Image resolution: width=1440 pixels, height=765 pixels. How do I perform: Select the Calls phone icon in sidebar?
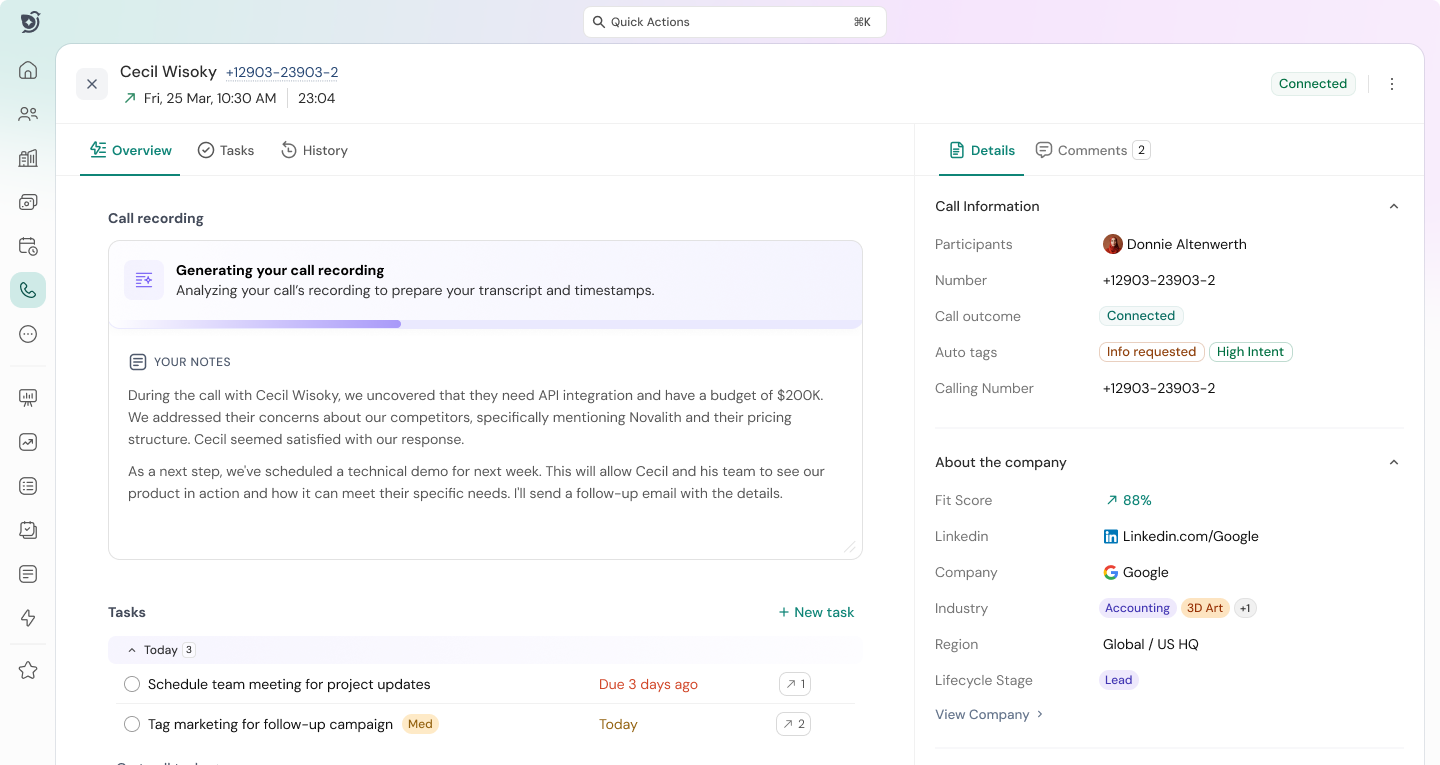coord(28,290)
